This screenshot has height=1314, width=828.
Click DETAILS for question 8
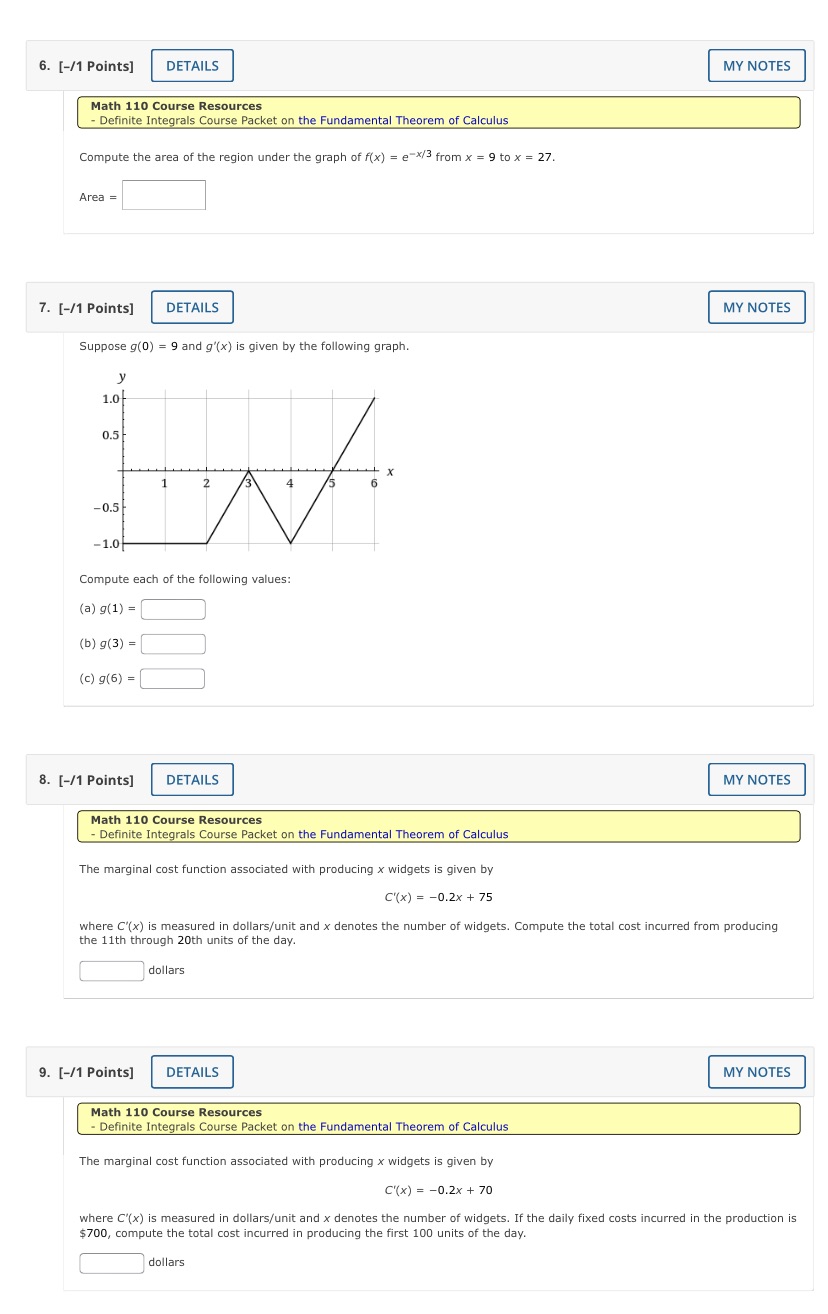pos(192,779)
